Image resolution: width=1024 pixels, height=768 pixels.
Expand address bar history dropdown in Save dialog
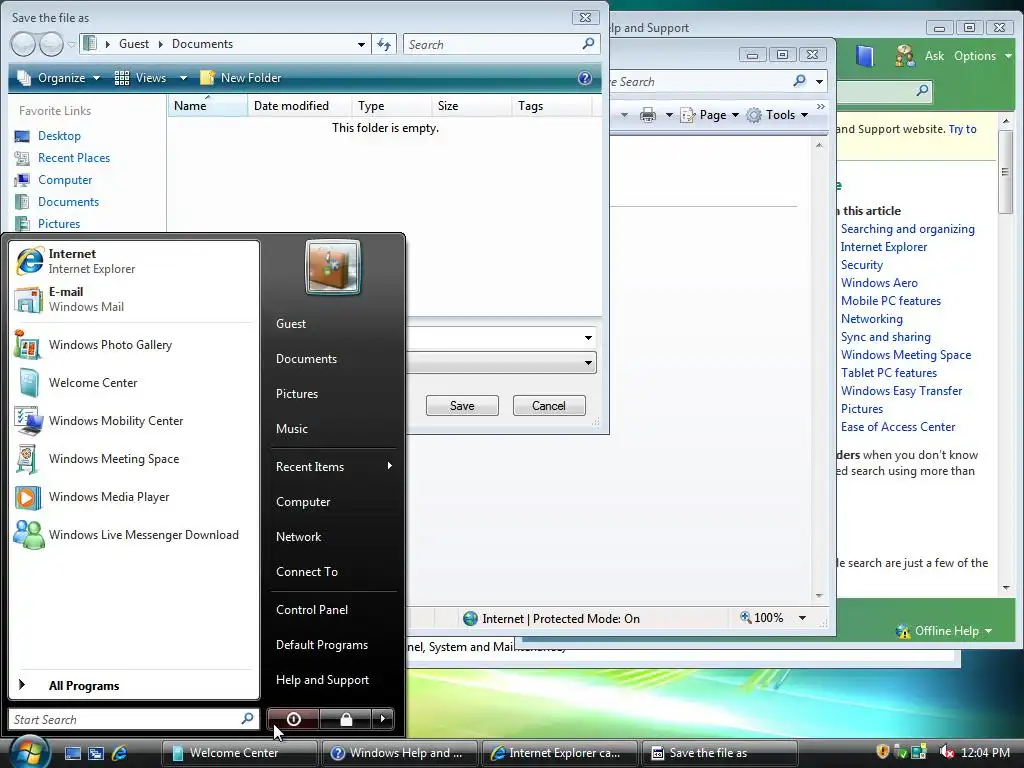click(361, 44)
